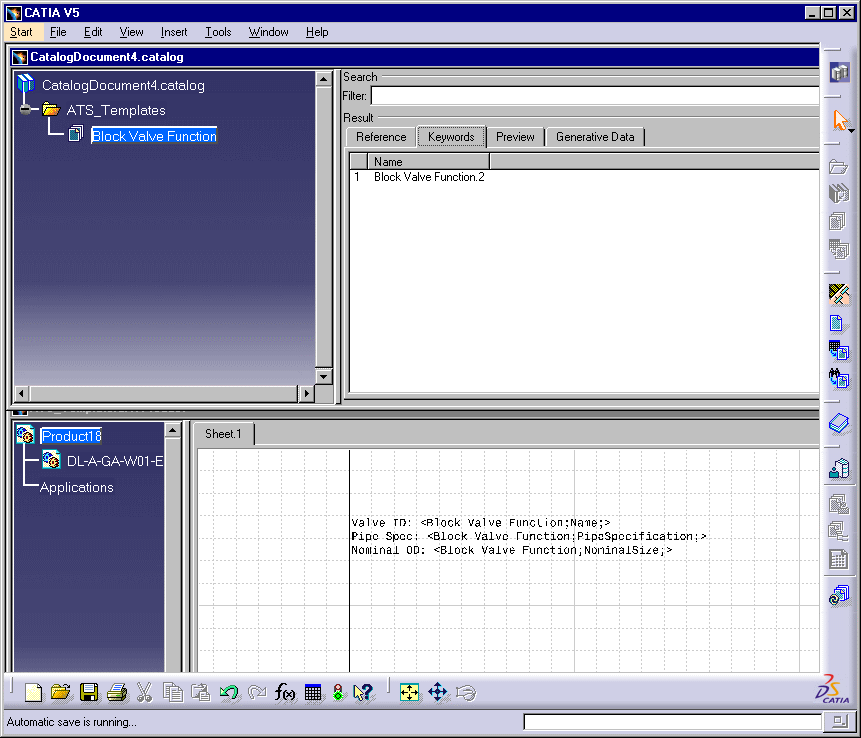Switch to the Reference tab

click(381, 137)
